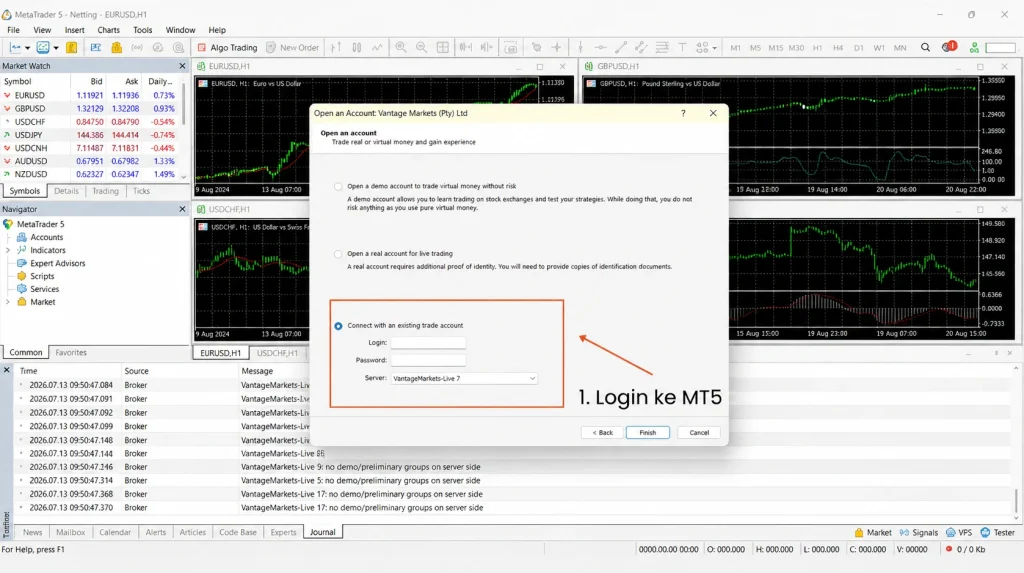Click the Password input field
The height and width of the screenshot is (573, 1024).
tap(428, 360)
